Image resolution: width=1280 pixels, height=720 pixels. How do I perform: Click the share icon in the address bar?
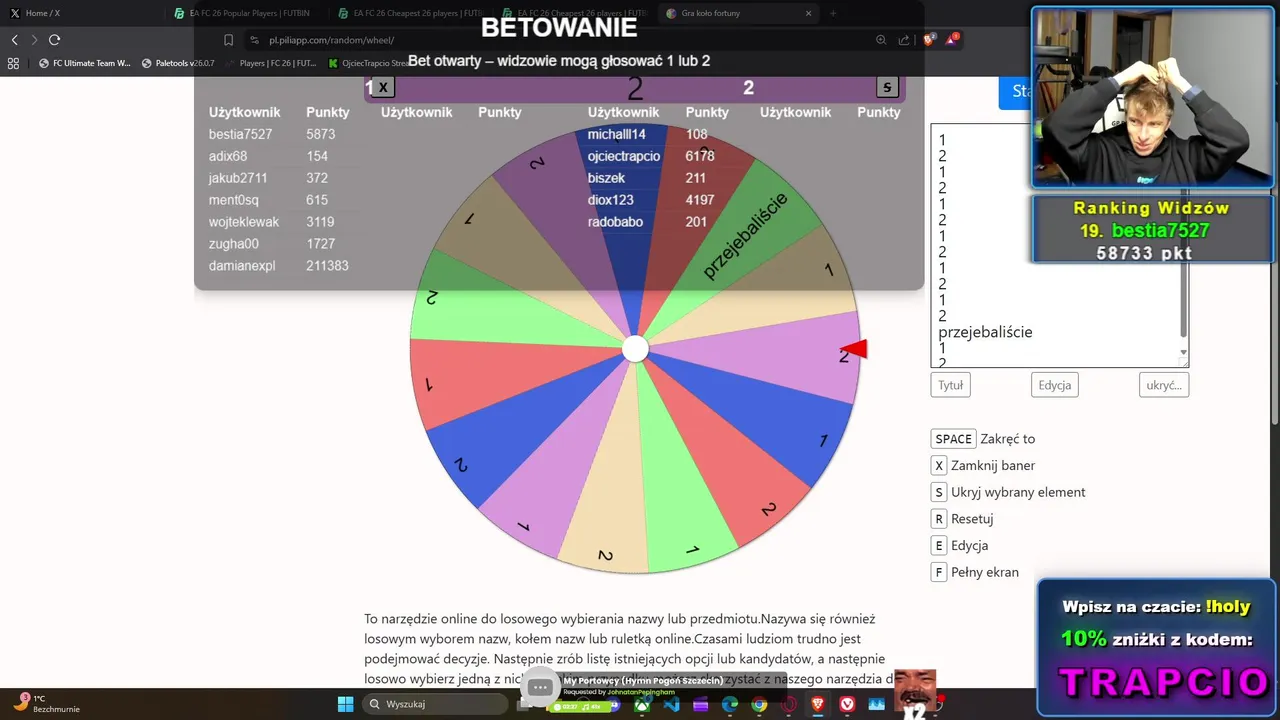click(904, 40)
